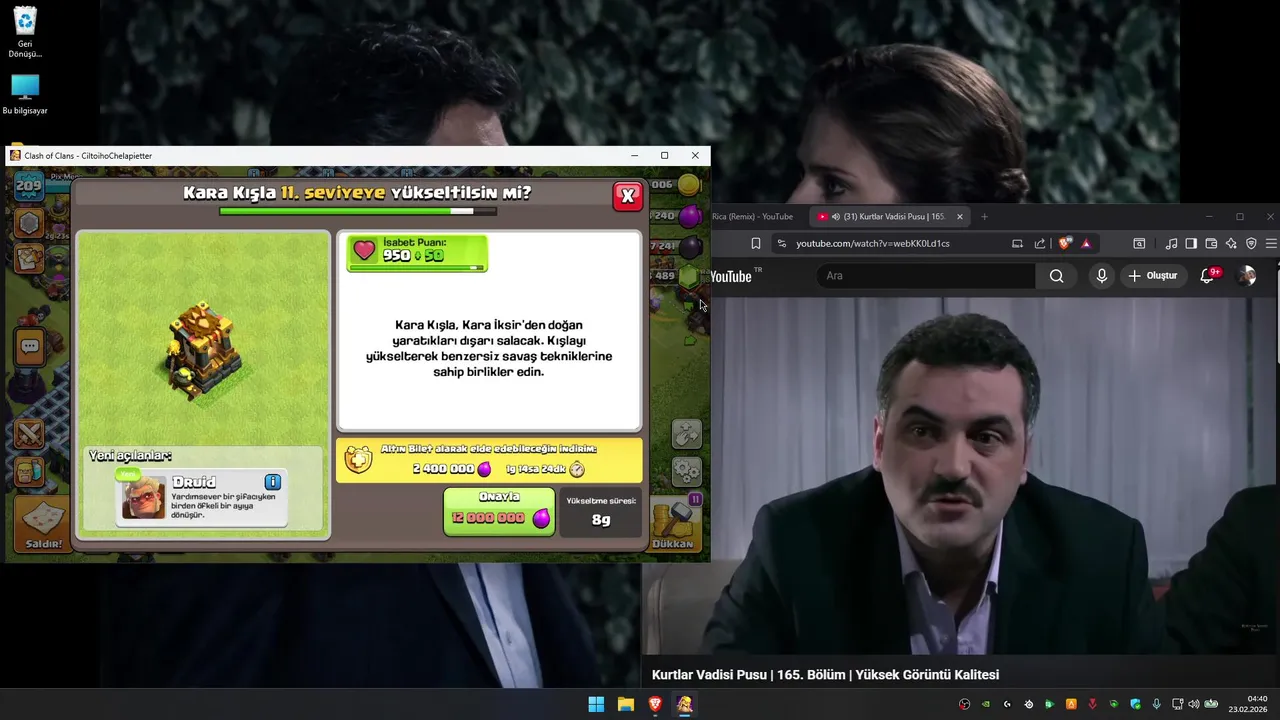Click the upgrade level progress bar
Screen dimensions: 1280x720
click(358, 211)
